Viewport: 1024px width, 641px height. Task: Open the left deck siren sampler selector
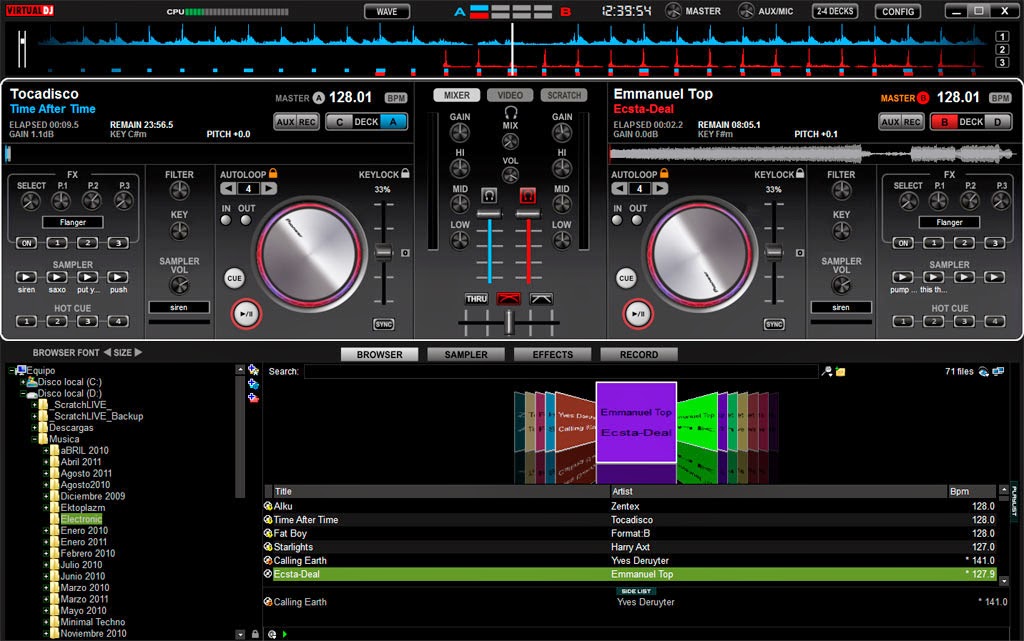[179, 307]
